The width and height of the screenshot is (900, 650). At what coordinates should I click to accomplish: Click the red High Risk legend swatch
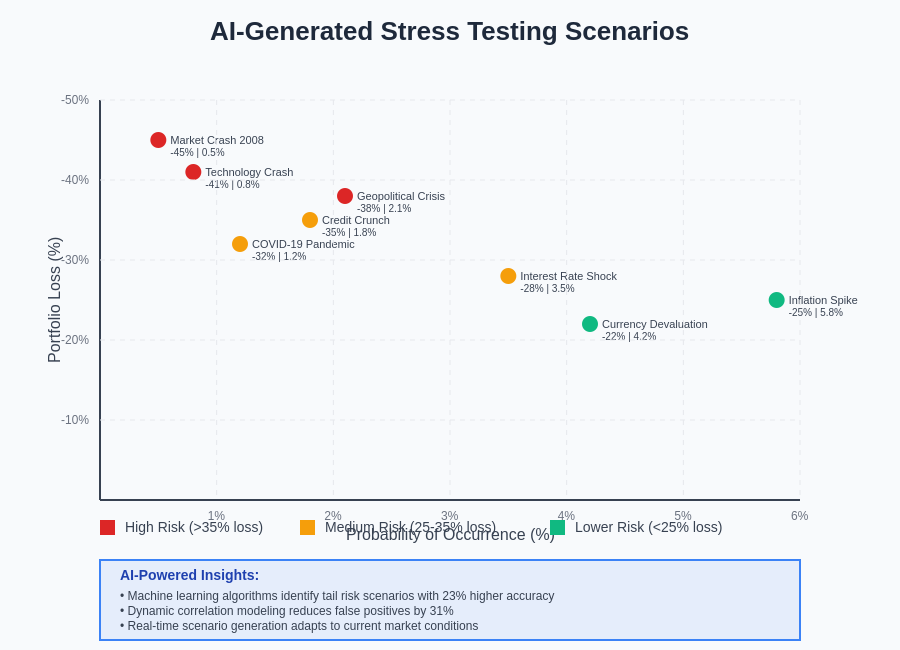pyautogui.click(x=107, y=527)
